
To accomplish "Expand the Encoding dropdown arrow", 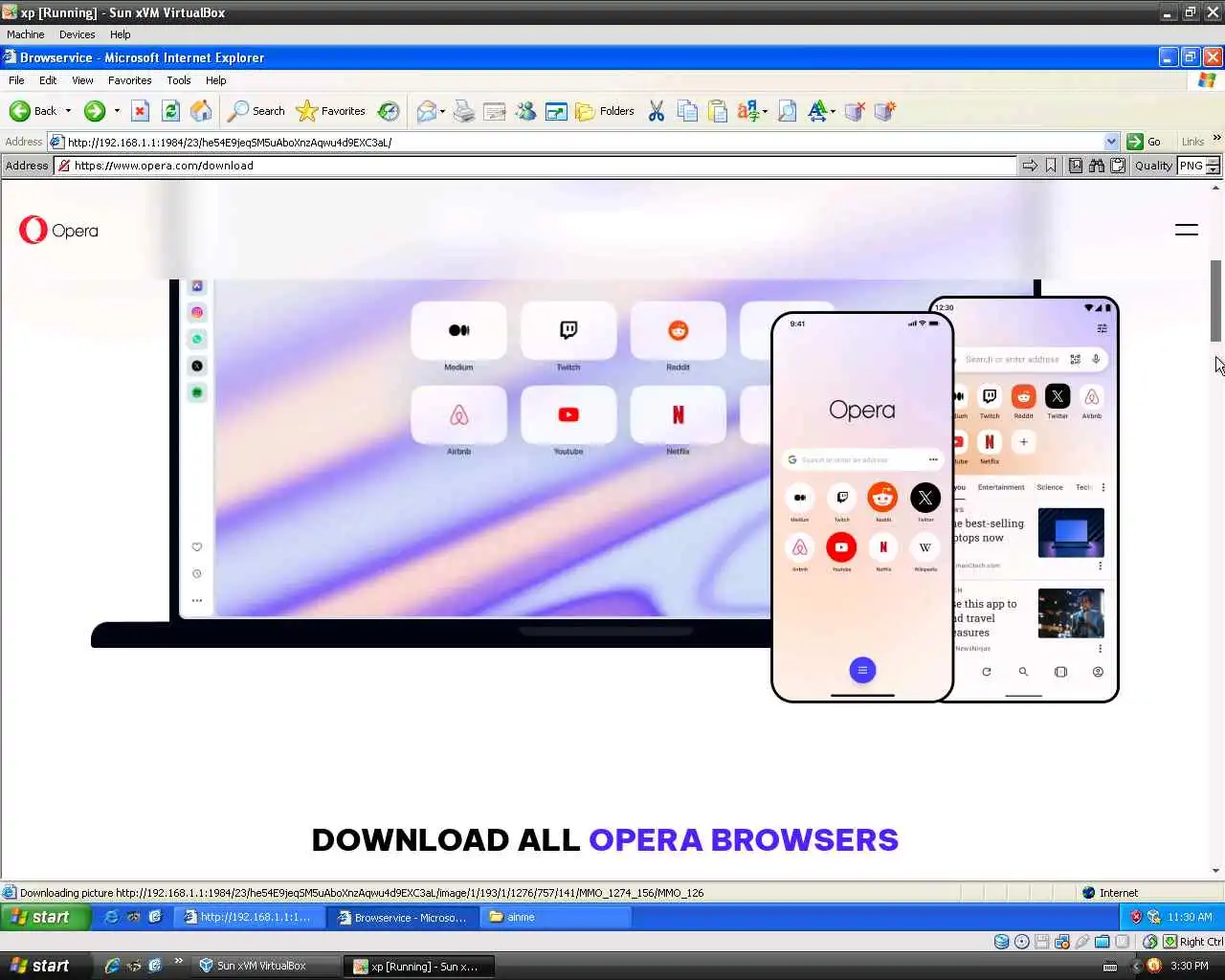I will [x=765, y=112].
